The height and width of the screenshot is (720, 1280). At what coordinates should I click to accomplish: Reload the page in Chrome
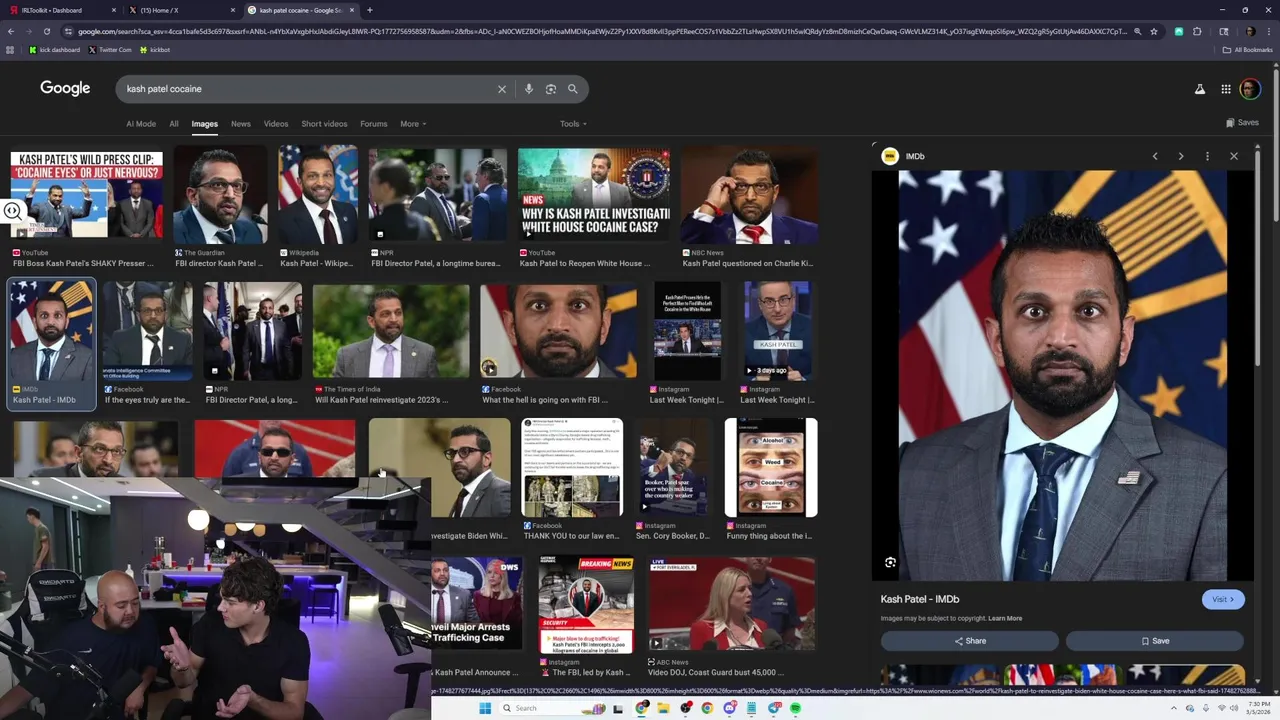(x=46, y=31)
